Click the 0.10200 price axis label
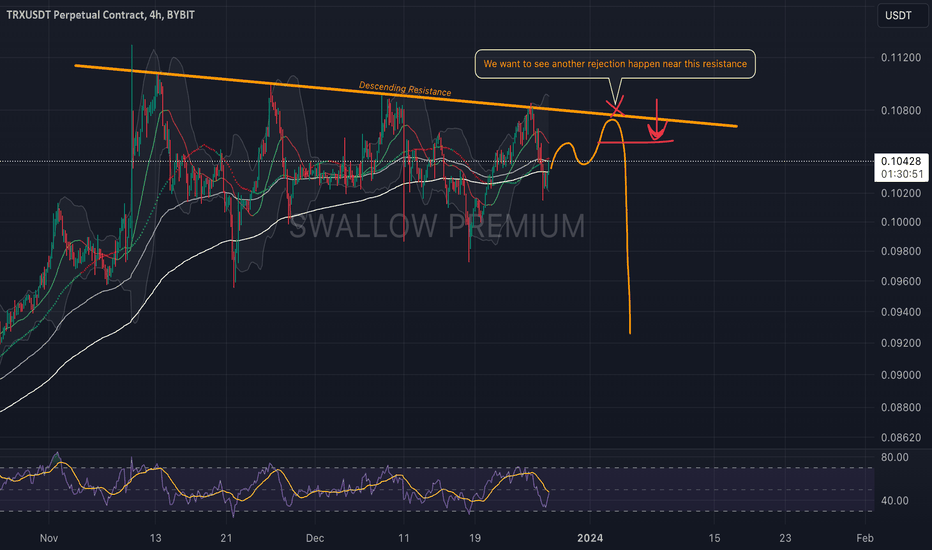 click(900, 193)
